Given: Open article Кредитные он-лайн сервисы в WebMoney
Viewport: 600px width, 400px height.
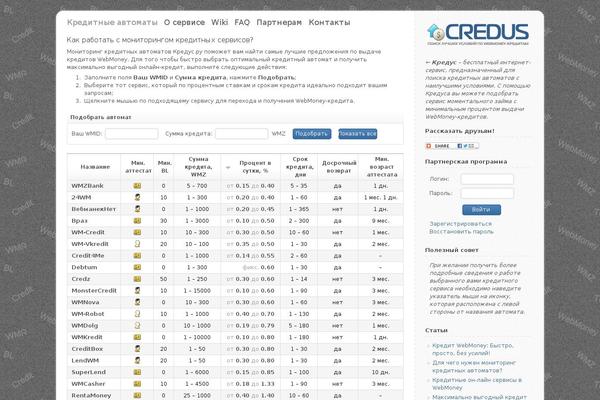Looking at the screenshot, I should pos(477,384).
